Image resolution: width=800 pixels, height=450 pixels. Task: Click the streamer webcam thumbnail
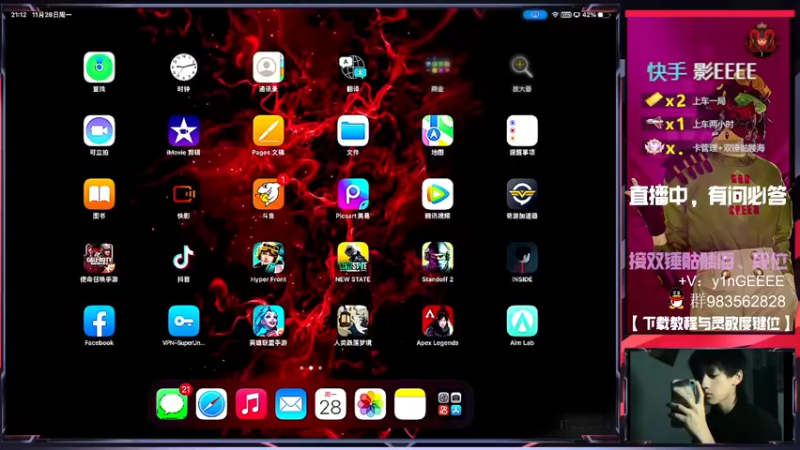(x=709, y=396)
